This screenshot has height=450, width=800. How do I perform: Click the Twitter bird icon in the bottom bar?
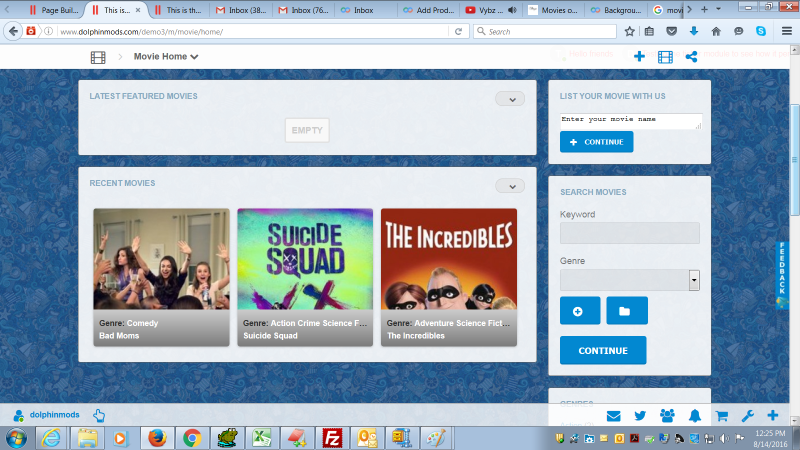pyautogui.click(x=640, y=416)
